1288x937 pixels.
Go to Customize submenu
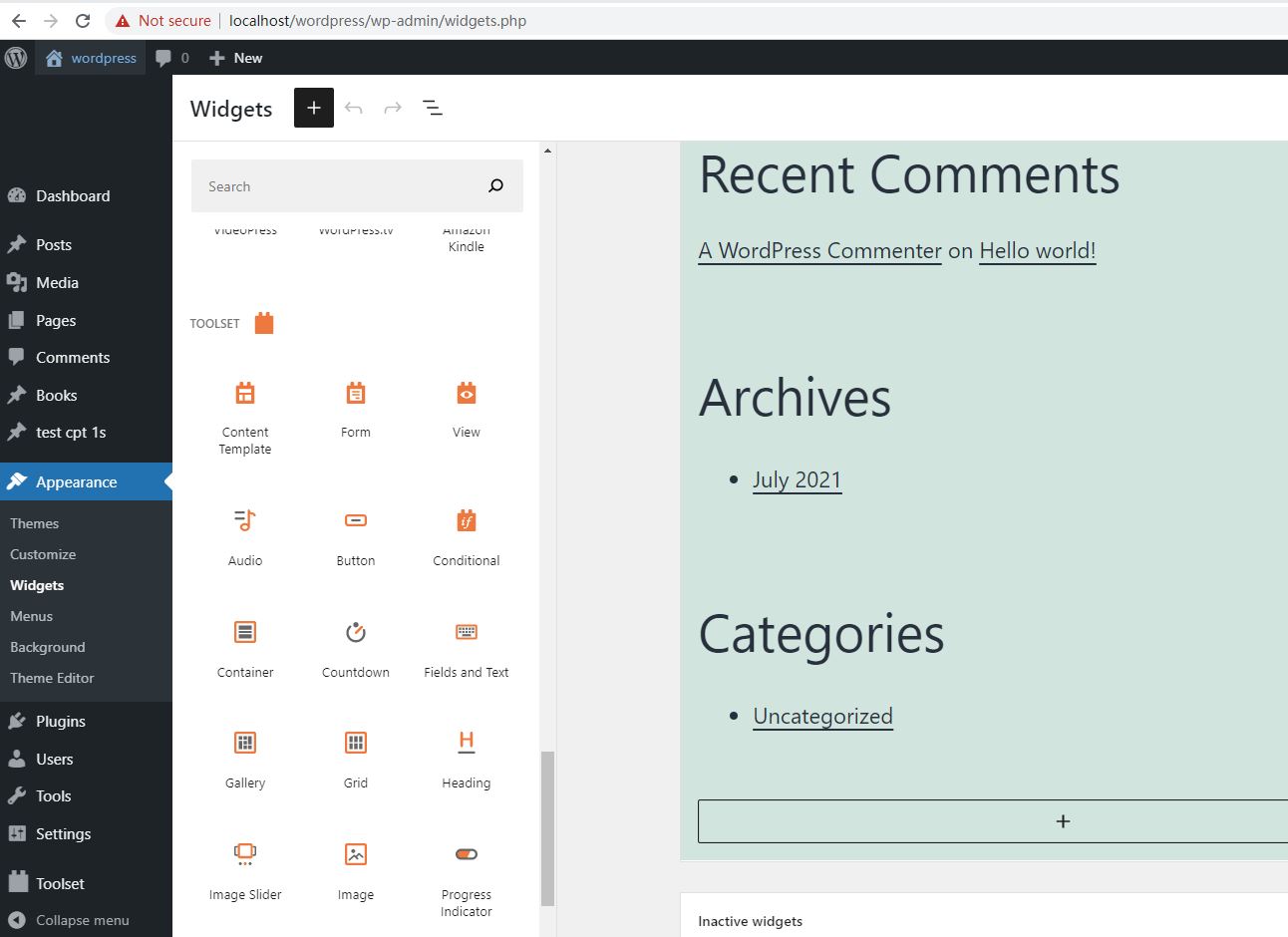[x=43, y=554]
